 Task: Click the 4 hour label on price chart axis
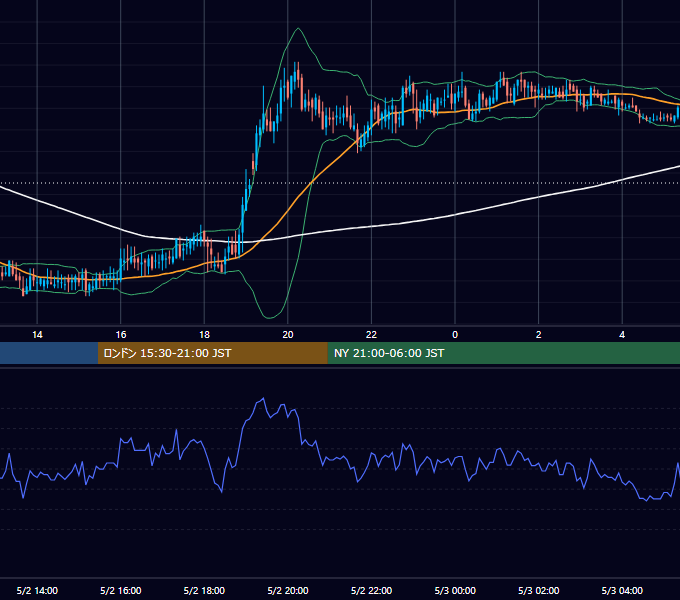click(x=622, y=335)
